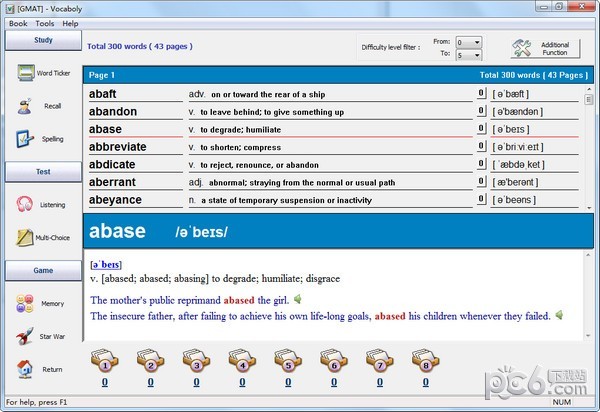Open the Multi-Choice test icon

click(x=25, y=237)
